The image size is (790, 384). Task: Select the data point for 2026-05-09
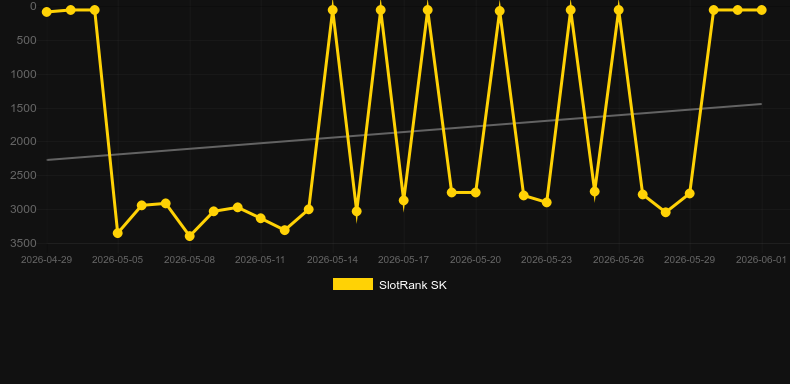pos(214,211)
